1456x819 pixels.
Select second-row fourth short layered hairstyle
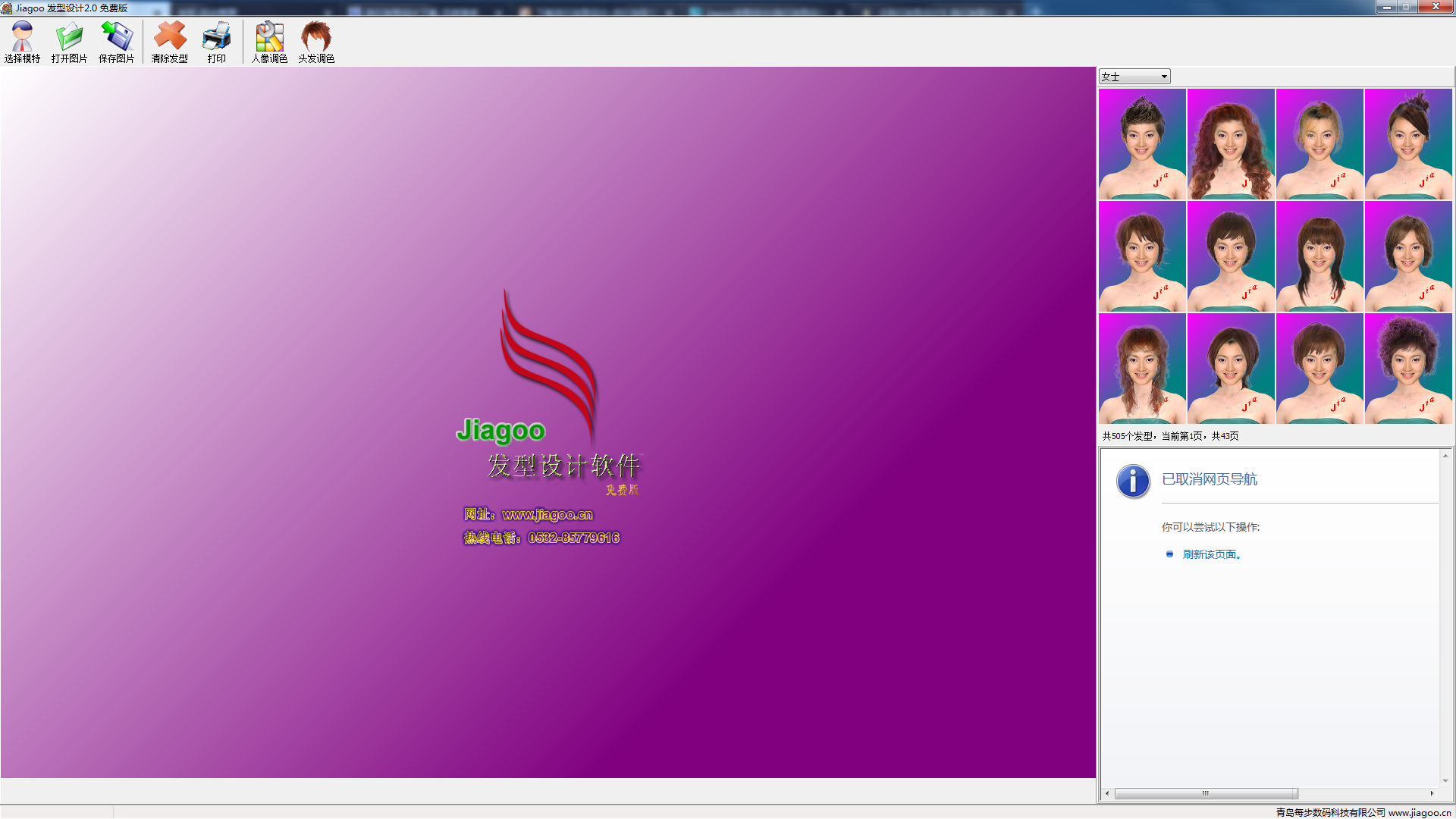[x=1408, y=256]
